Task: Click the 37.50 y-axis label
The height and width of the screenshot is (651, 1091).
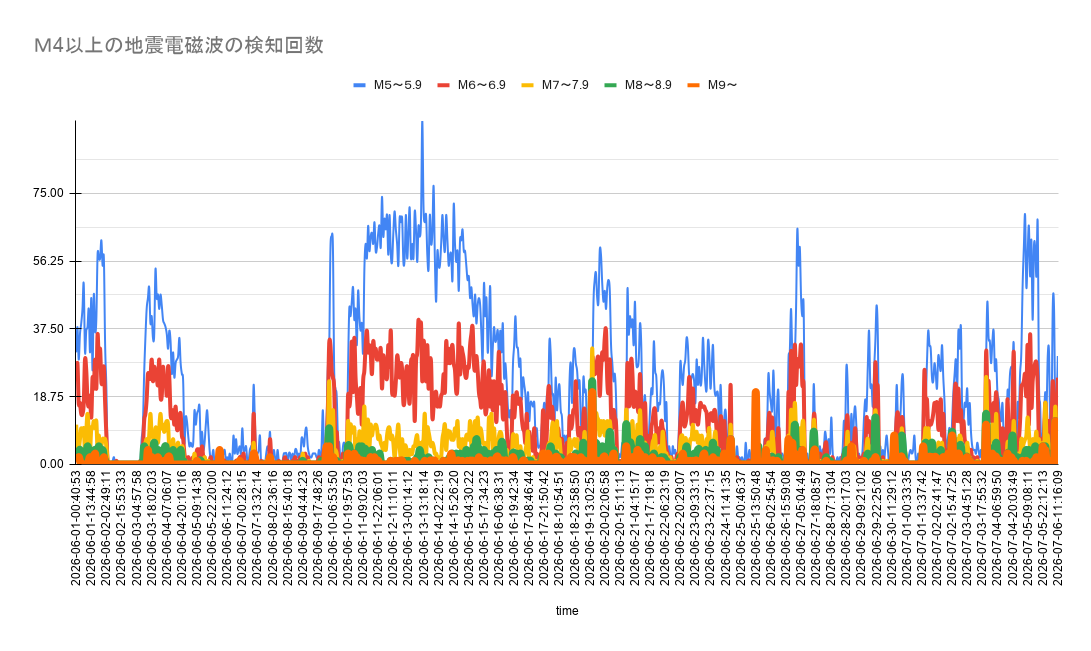Action: (48, 329)
